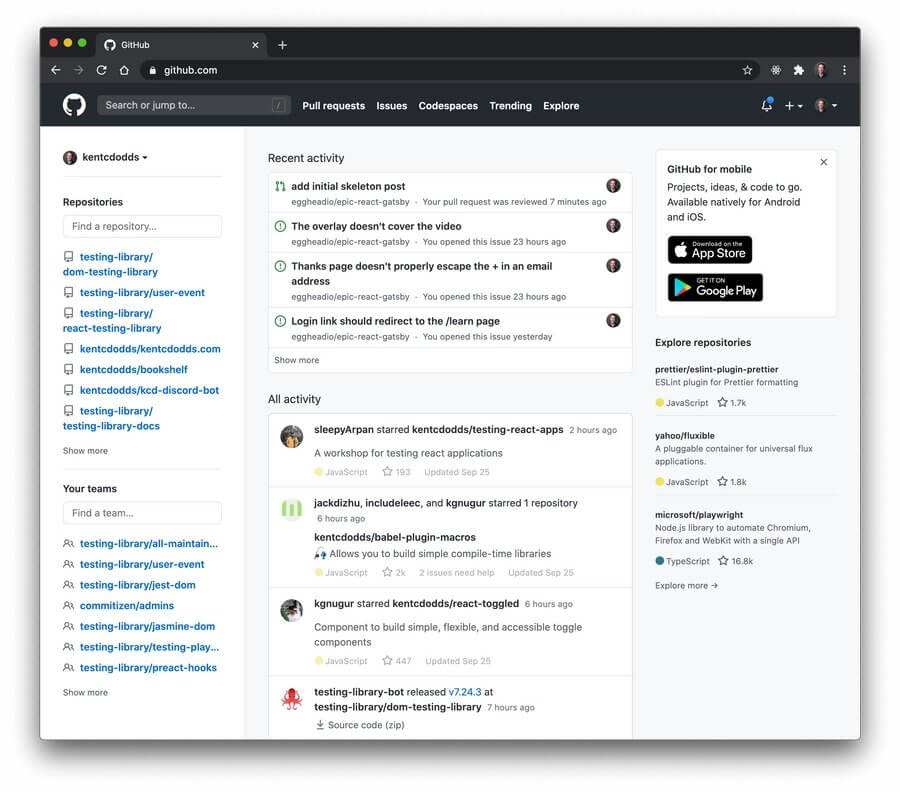The height and width of the screenshot is (792, 900).
Task: Open kentcdodds/bookshelf repository
Action: coord(134,370)
